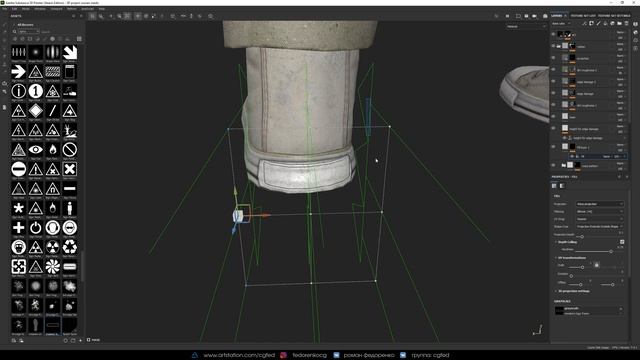
Task: Select the radiation trefoil sign alpha
Action: [53, 247]
